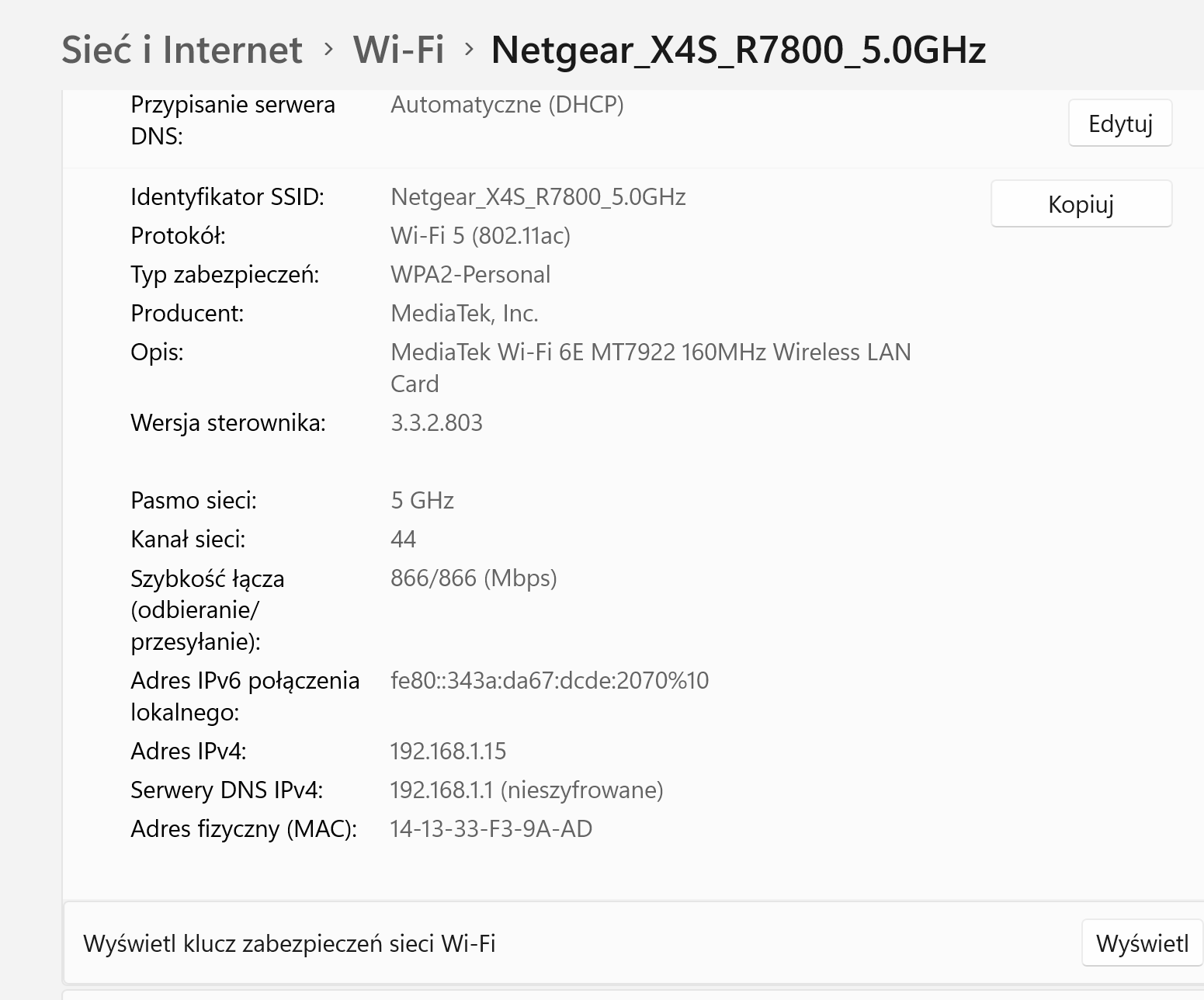Image resolution: width=1204 pixels, height=1000 pixels.
Task: Select the Automatyczne (DHCP) value text
Action: pyautogui.click(x=508, y=105)
